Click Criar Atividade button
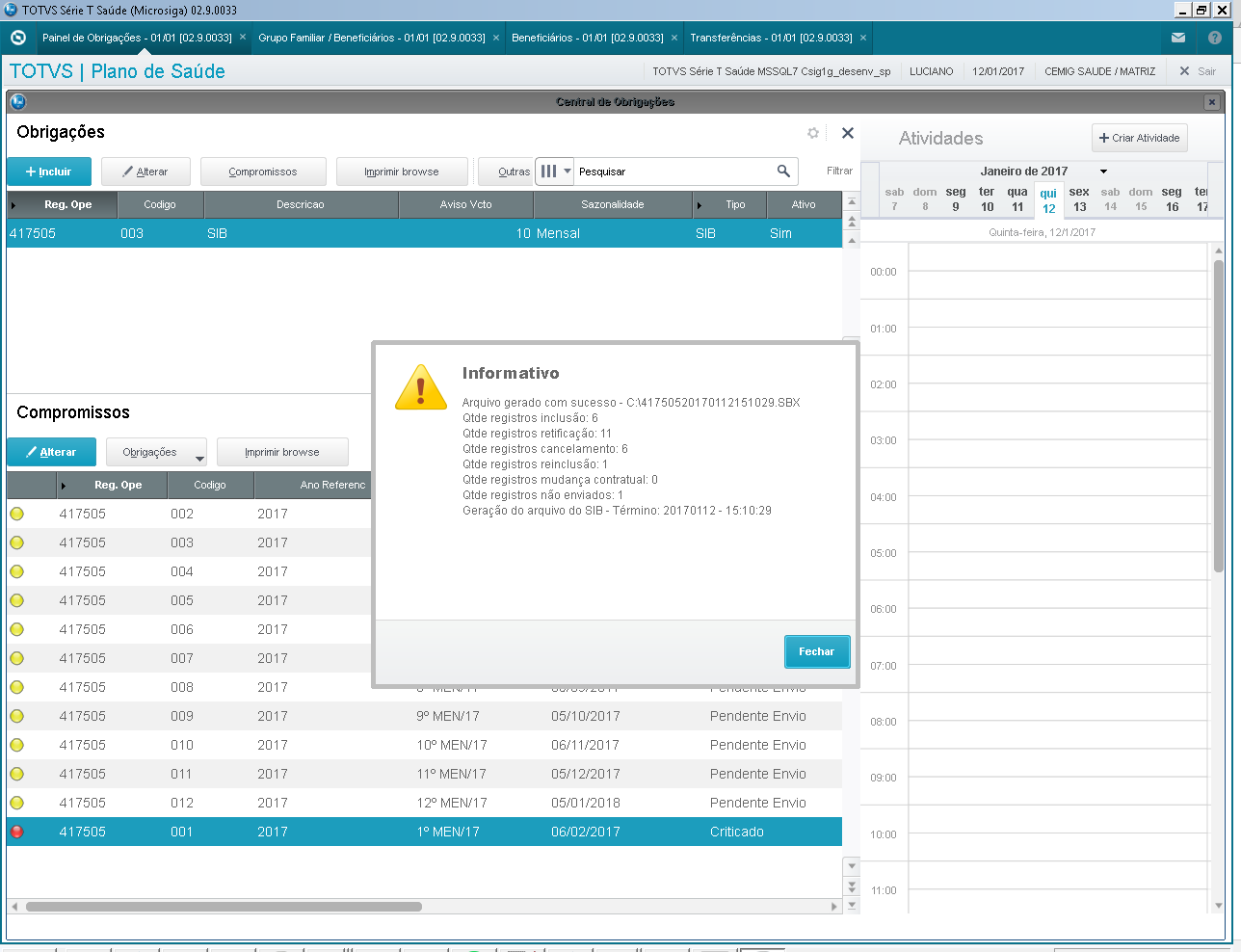Viewport: 1241px width, 952px height. tap(1140, 138)
